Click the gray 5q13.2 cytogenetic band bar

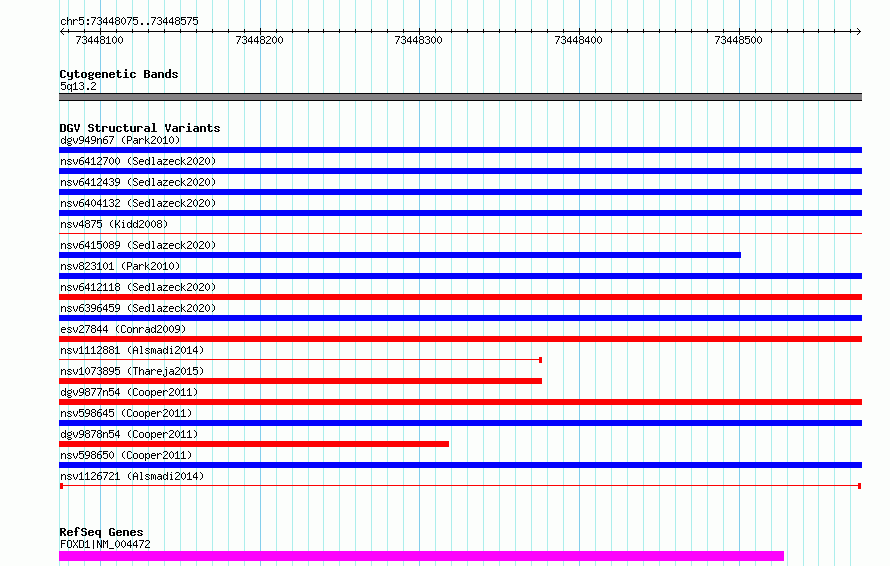click(x=460, y=97)
